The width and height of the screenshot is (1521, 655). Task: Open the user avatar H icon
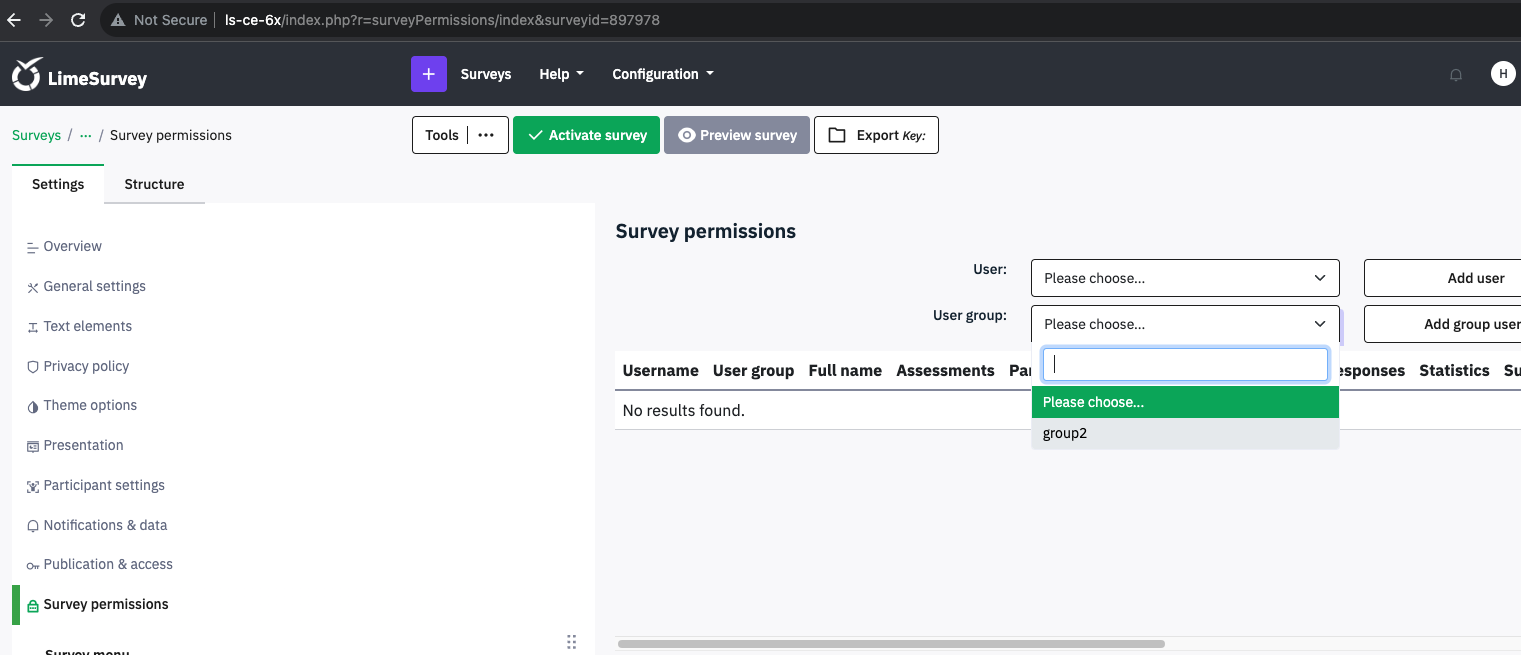coord(1502,74)
